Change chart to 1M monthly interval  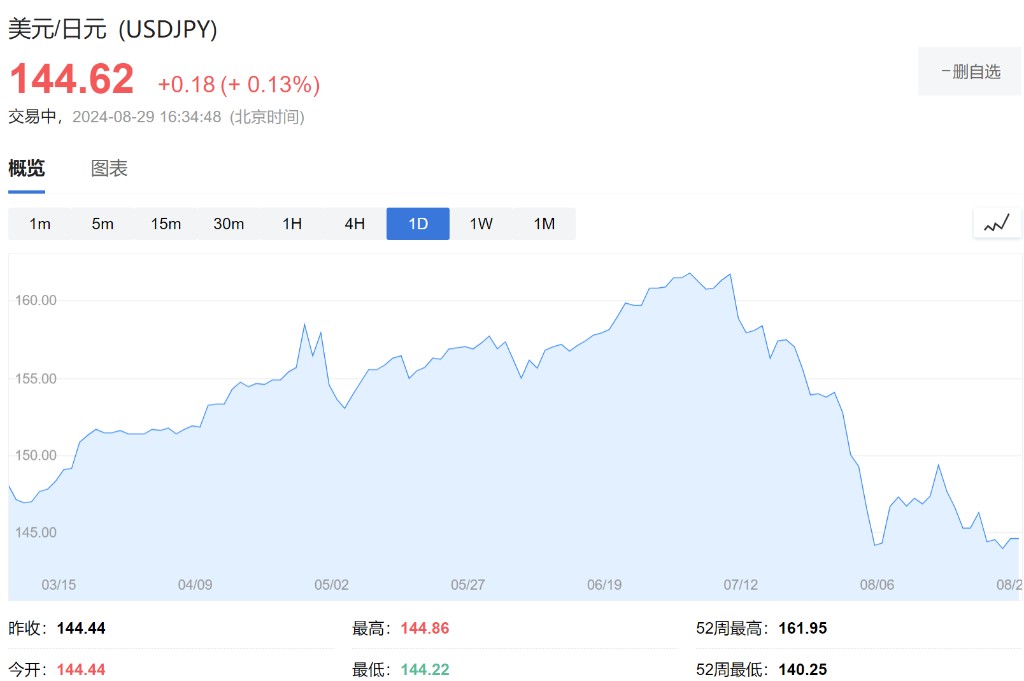pyautogui.click(x=544, y=224)
